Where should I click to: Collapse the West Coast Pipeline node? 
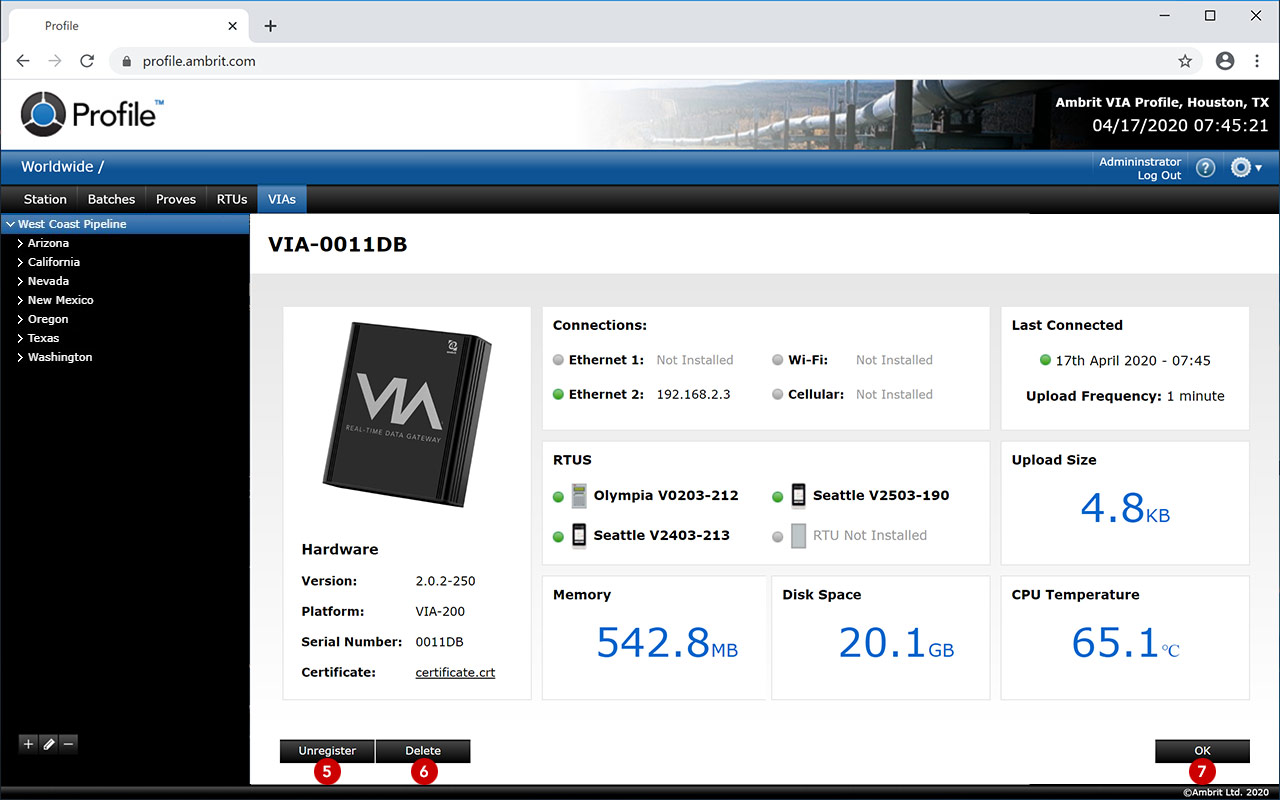10,225
